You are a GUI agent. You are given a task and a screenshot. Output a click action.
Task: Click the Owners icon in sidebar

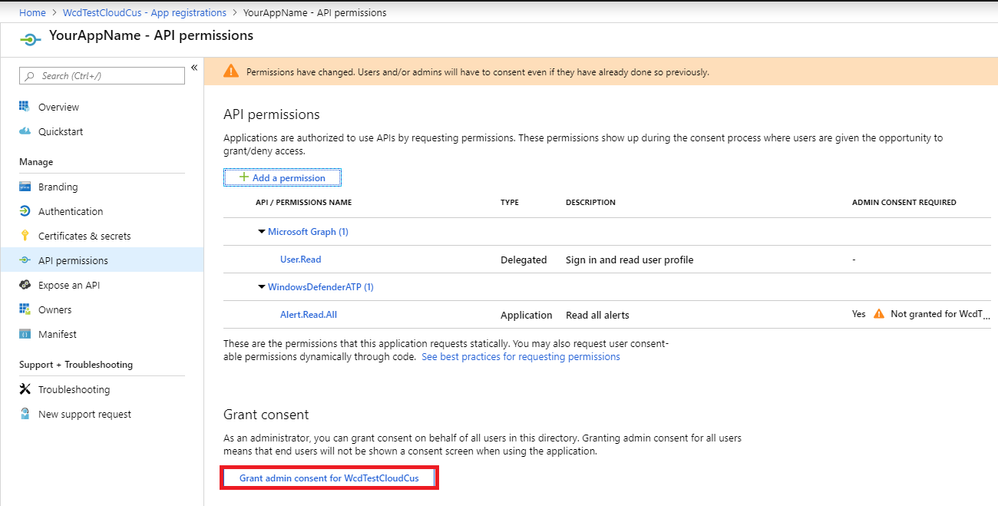tap(25, 309)
